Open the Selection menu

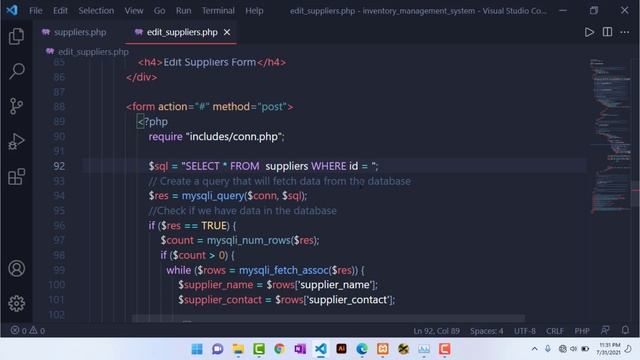96,11
